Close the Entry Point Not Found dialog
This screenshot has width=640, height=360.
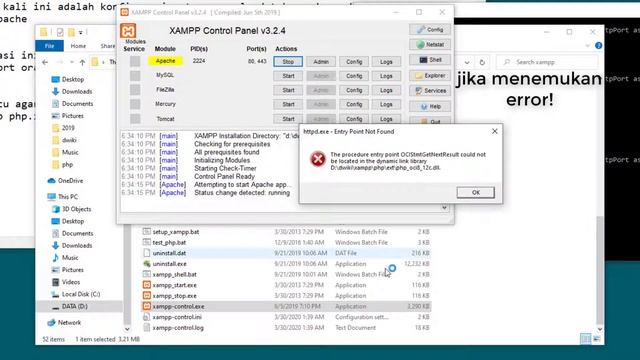coord(495,131)
